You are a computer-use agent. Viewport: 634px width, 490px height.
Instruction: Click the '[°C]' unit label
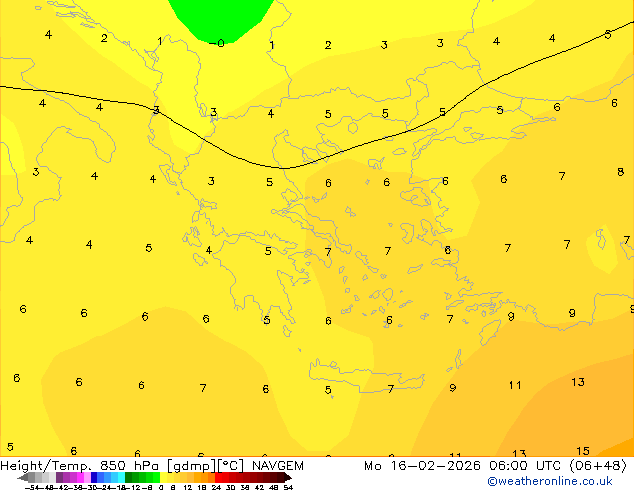coord(231,466)
